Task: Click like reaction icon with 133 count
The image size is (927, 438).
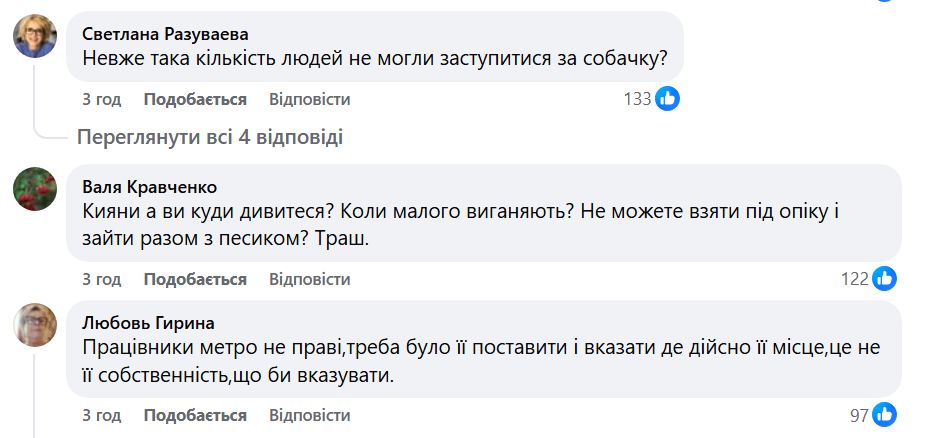Action: coord(668,98)
